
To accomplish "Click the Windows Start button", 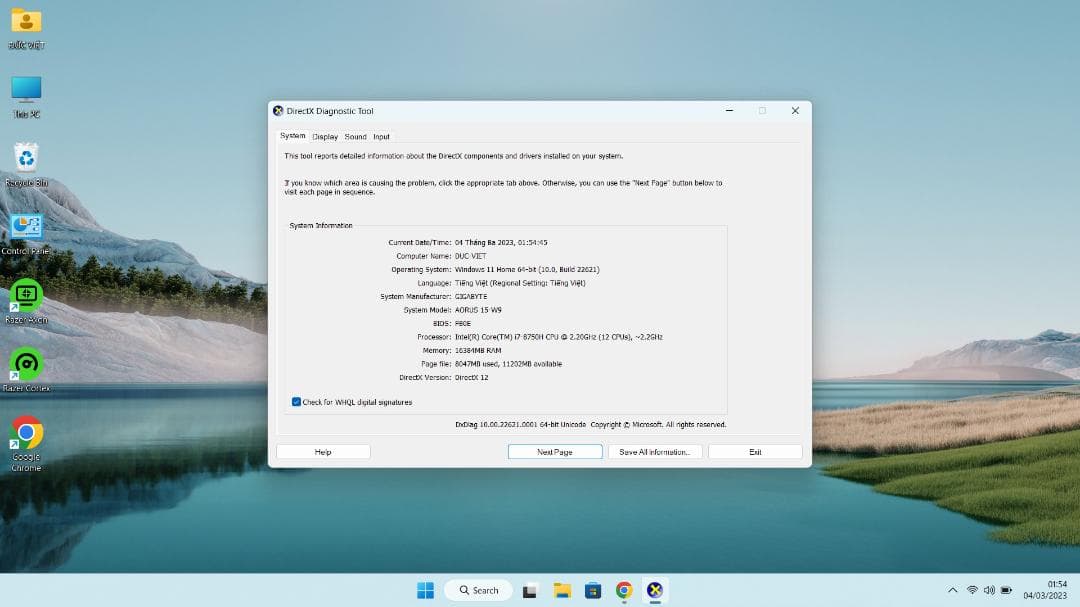I will click(x=424, y=590).
